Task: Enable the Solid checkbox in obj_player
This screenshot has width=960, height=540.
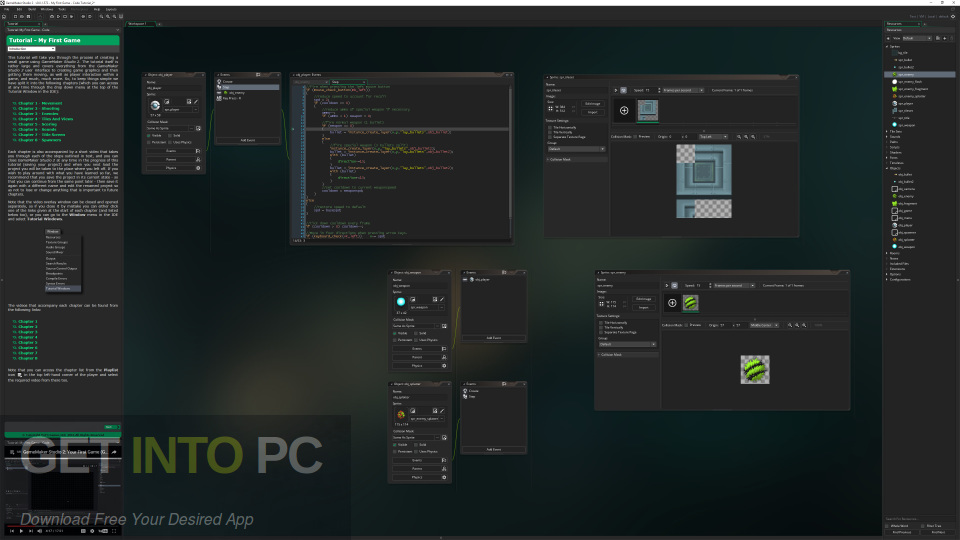Action: (170, 135)
